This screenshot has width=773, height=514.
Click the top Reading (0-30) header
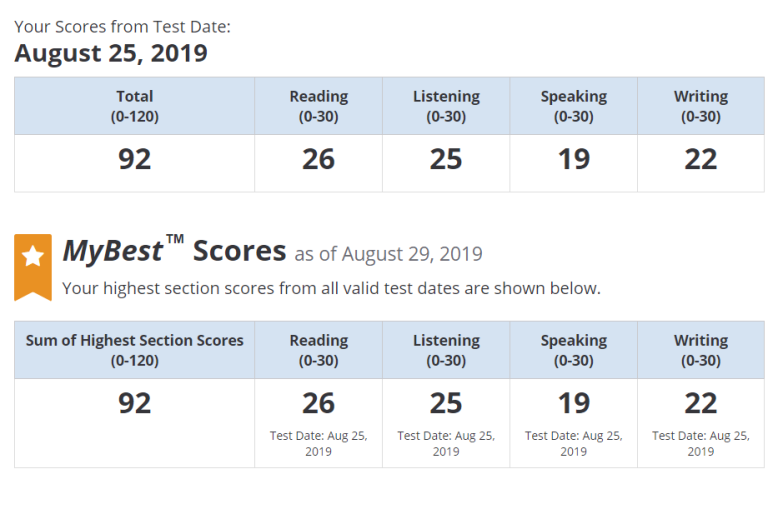point(318,106)
